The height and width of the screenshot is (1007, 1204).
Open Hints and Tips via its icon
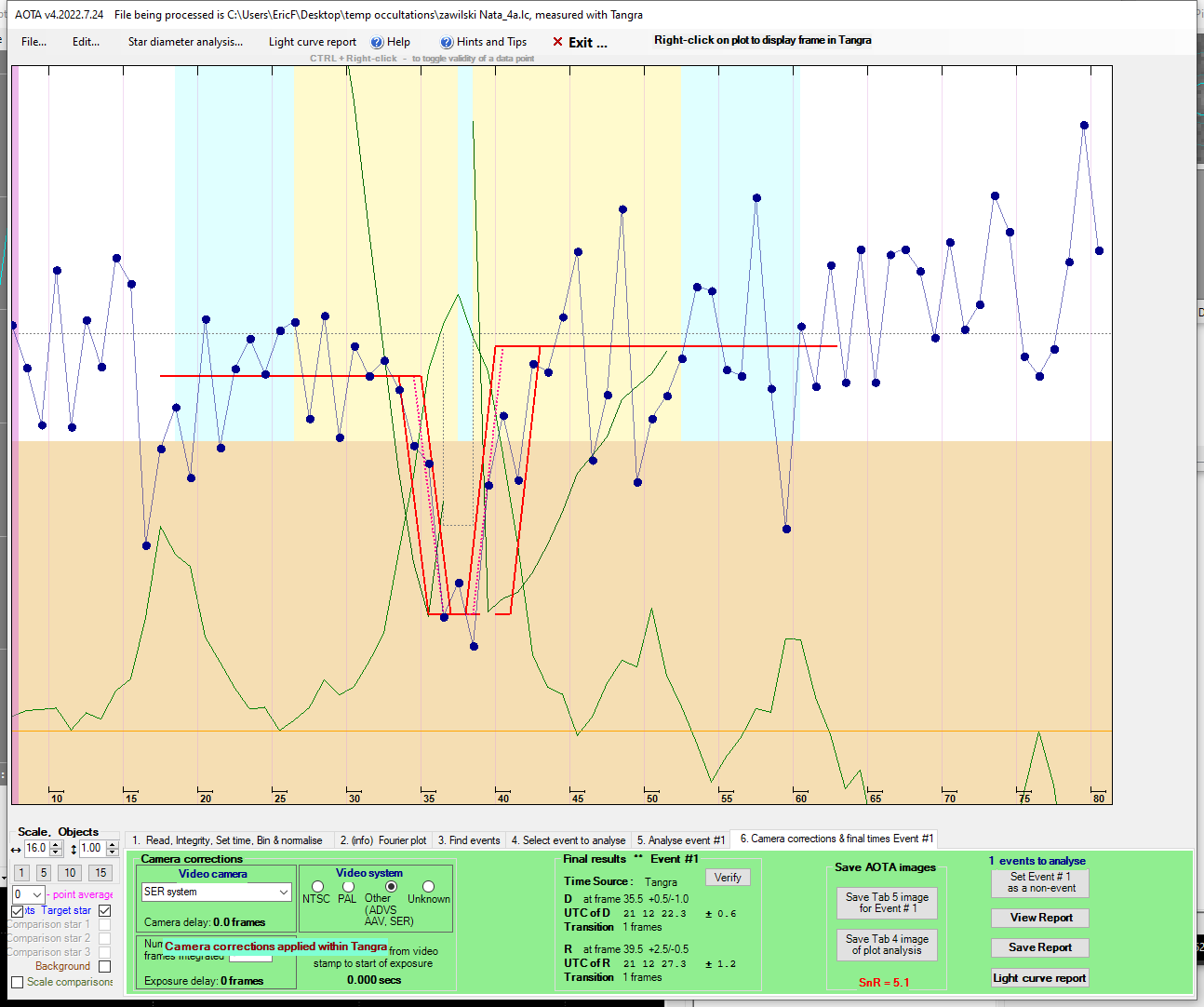click(x=447, y=42)
